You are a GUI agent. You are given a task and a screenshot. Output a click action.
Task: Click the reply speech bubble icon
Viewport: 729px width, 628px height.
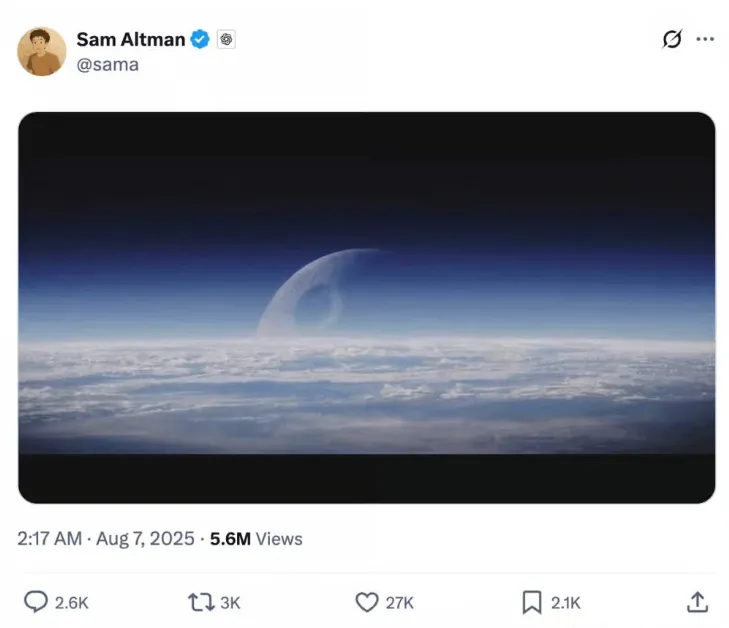36,602
